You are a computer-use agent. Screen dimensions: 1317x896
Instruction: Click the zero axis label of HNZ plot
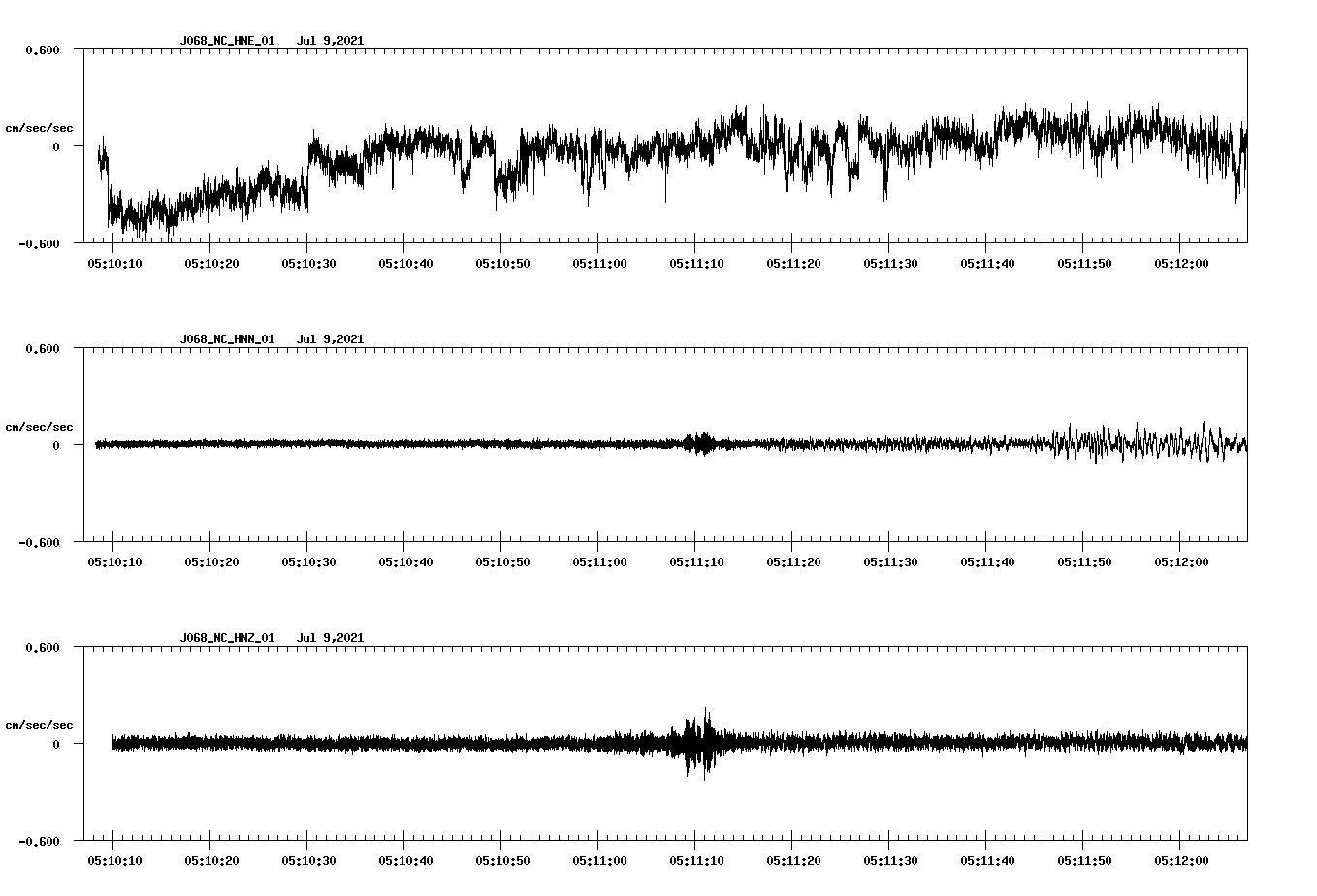56,744
